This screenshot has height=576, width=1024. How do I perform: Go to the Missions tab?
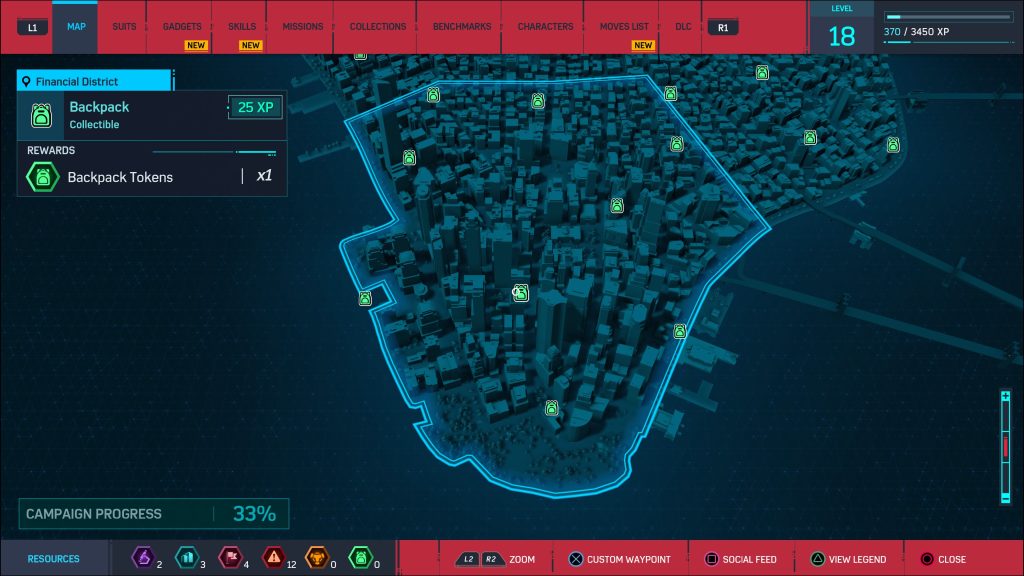(302, 27)
